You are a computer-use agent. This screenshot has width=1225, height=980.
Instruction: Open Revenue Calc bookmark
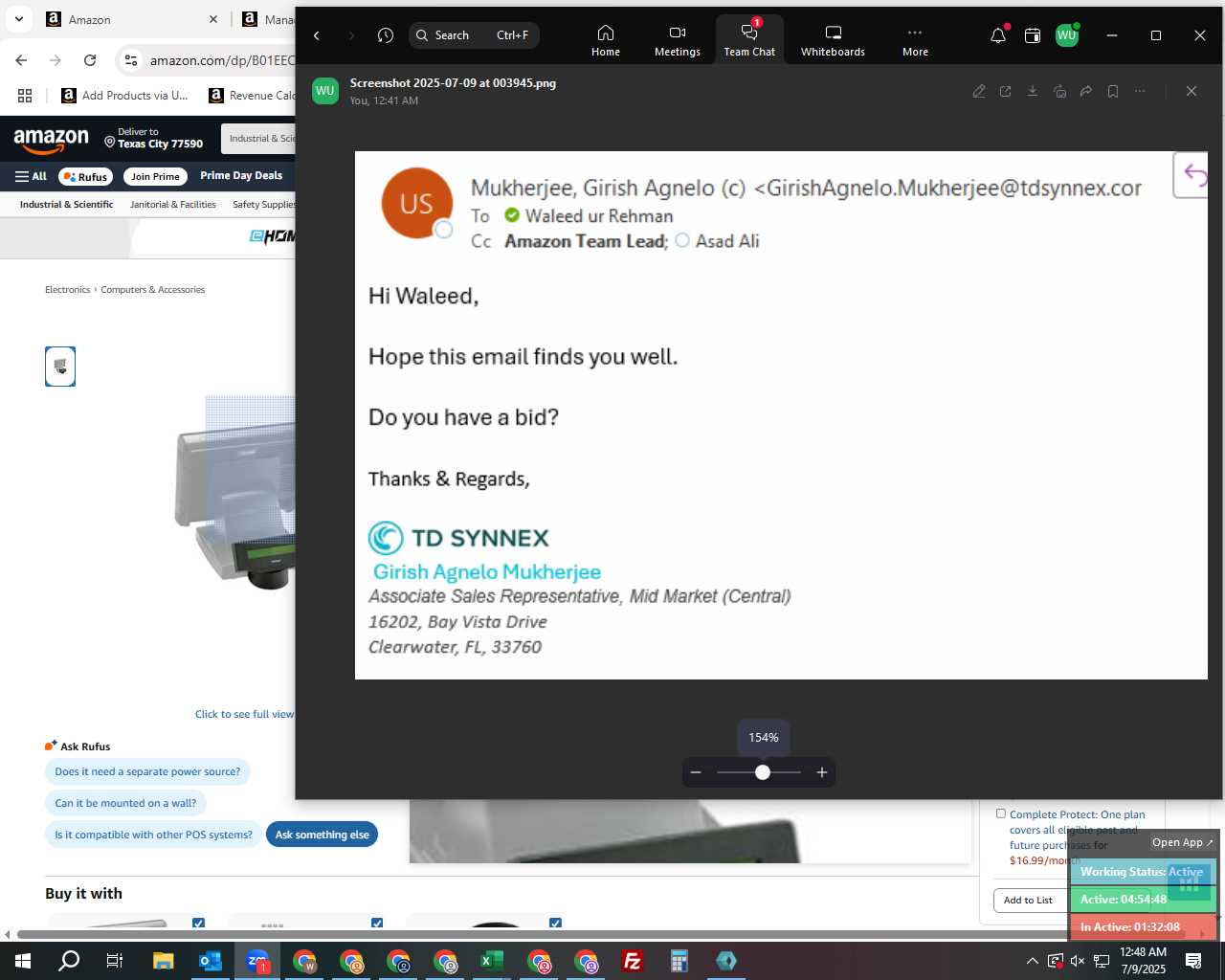(x=252, y=96)
